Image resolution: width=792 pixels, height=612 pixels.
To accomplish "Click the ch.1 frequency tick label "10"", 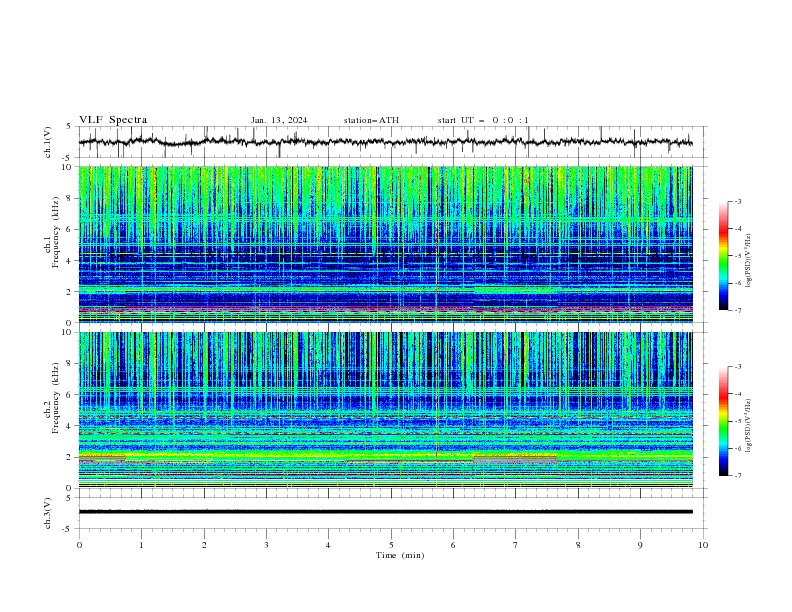I will tap(69, 167).
